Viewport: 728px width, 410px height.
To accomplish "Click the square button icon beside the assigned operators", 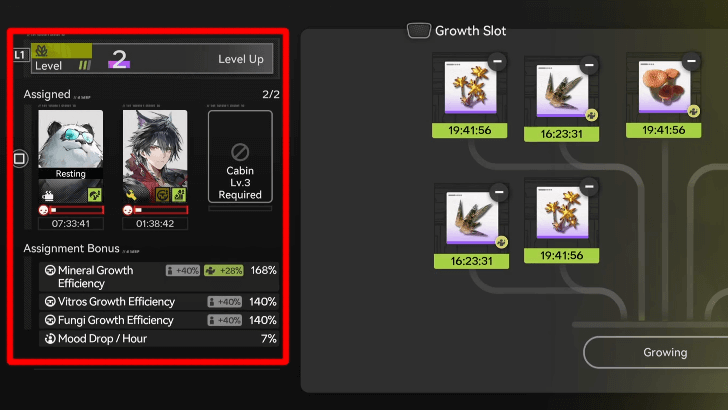I will click(x=20, y=159).
